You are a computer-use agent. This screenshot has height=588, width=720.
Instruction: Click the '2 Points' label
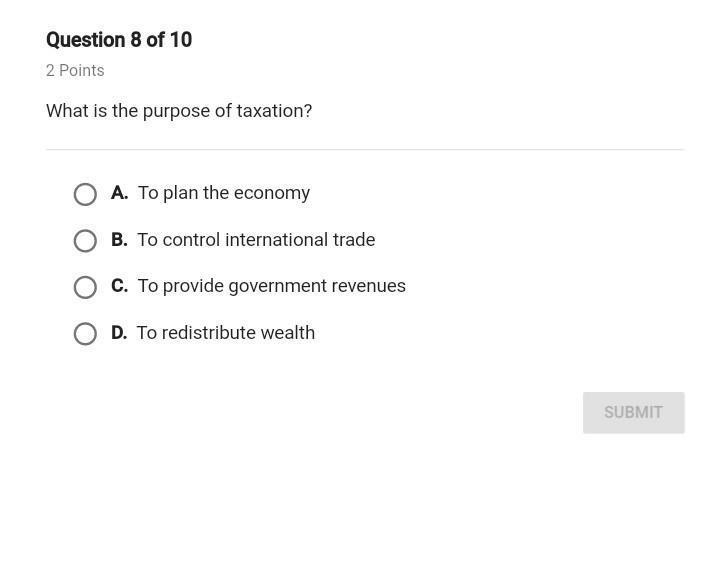point(75,71)
